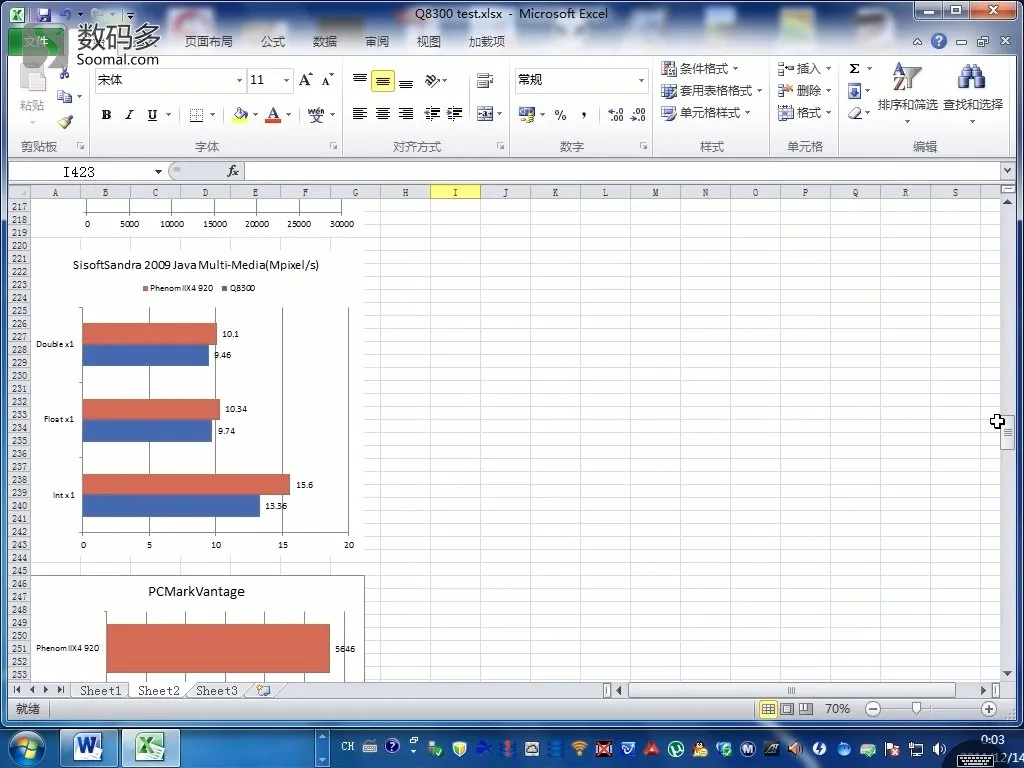Screen dimensions: 1024x768
Task: Open Review (审阅) tab
Action: tap(377, 42)
